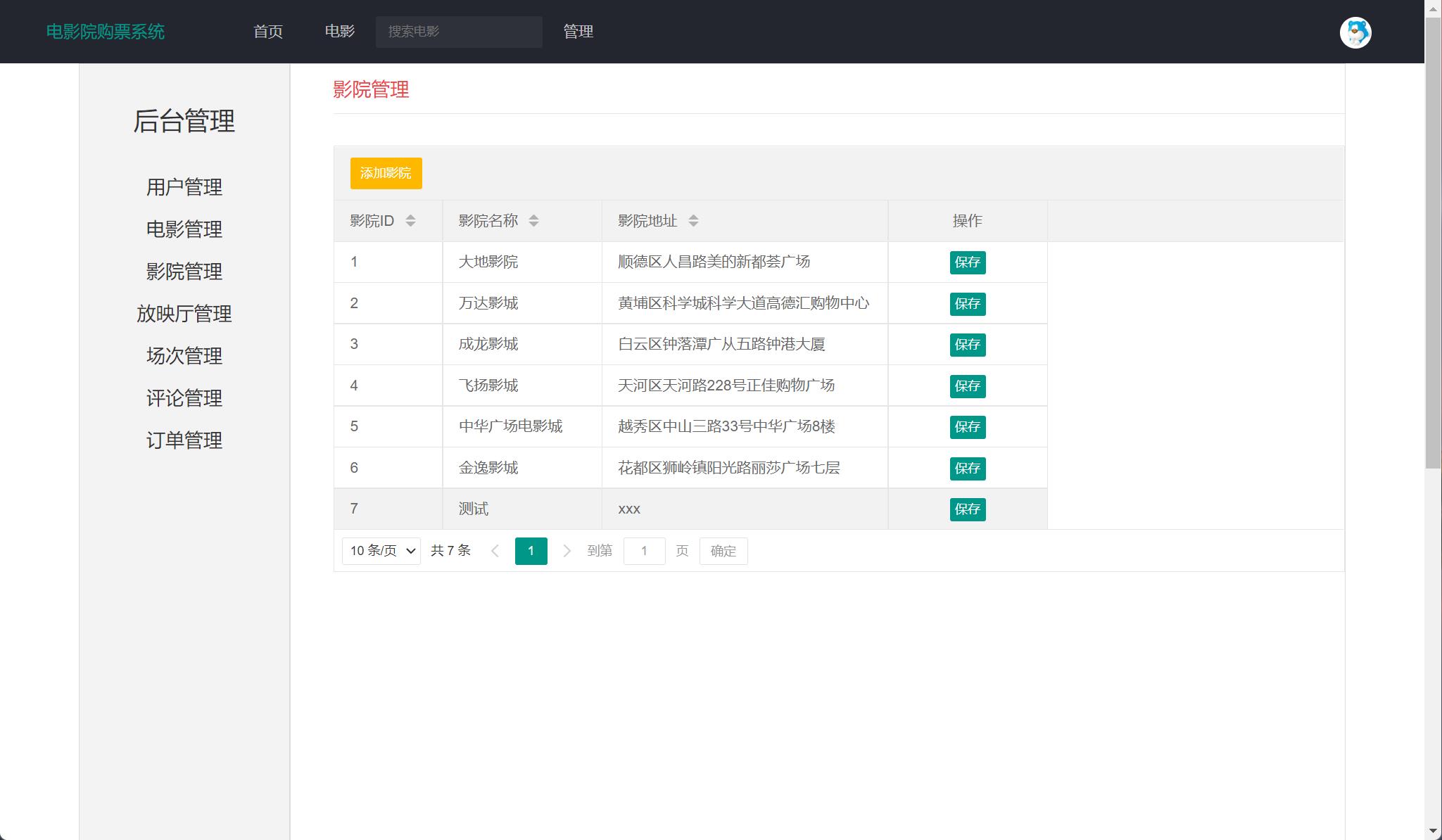Open 管理 from the top menu
This screenshot has width=1442, height=840.
pos(577,32)
